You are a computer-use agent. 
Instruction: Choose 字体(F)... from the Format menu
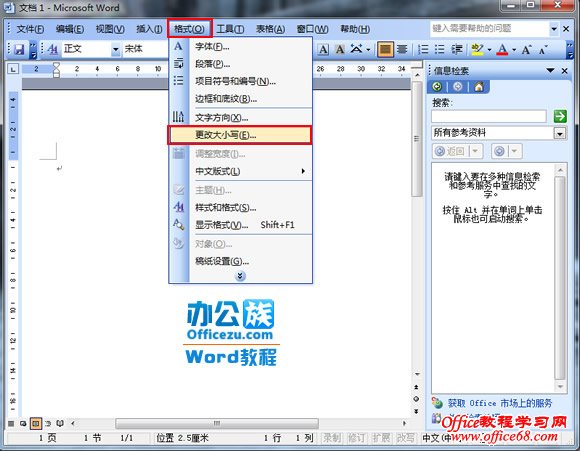[x=240, y=47]
